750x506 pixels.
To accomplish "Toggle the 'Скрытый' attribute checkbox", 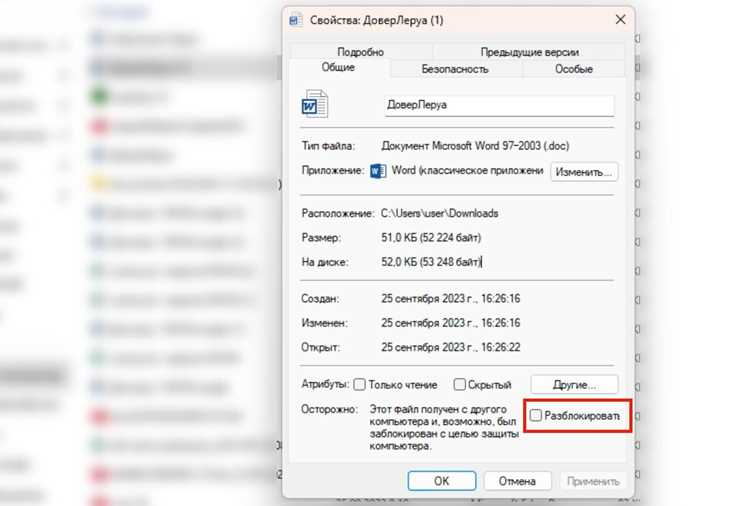I will [x=460, y=385].
